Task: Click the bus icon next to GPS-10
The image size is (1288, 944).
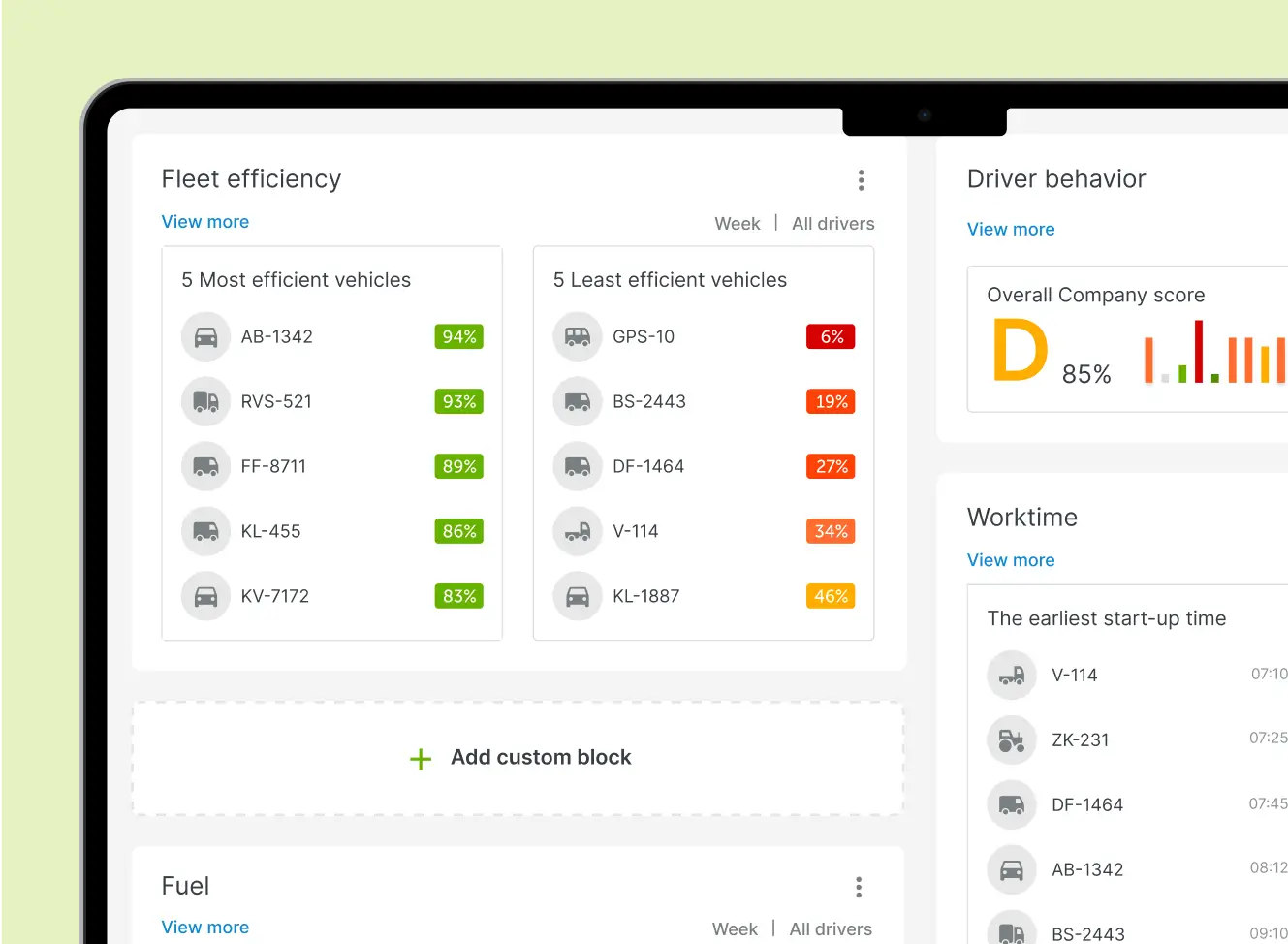Action: tap(578, 337)
